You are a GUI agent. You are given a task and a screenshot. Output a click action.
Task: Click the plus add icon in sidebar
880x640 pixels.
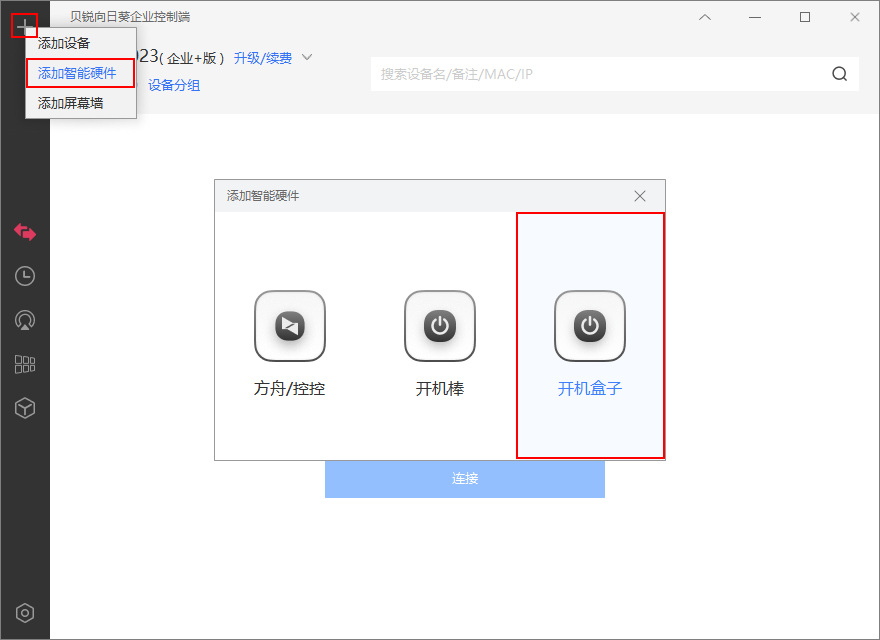click(x=24, y=26)
